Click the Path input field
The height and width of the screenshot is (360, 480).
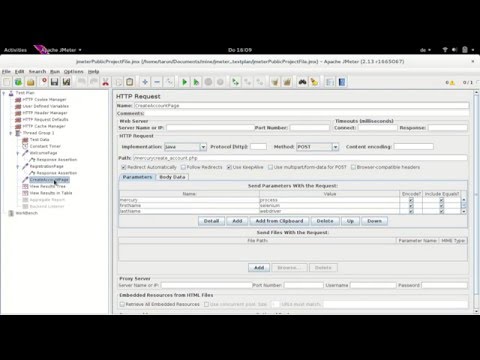point(300,158)
